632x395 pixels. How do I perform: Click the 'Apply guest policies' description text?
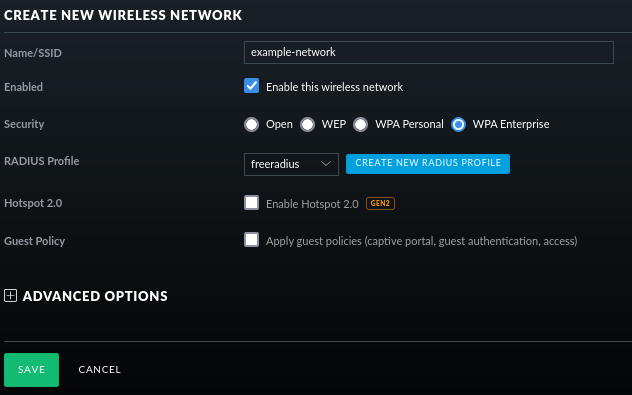tap(422, 241)
